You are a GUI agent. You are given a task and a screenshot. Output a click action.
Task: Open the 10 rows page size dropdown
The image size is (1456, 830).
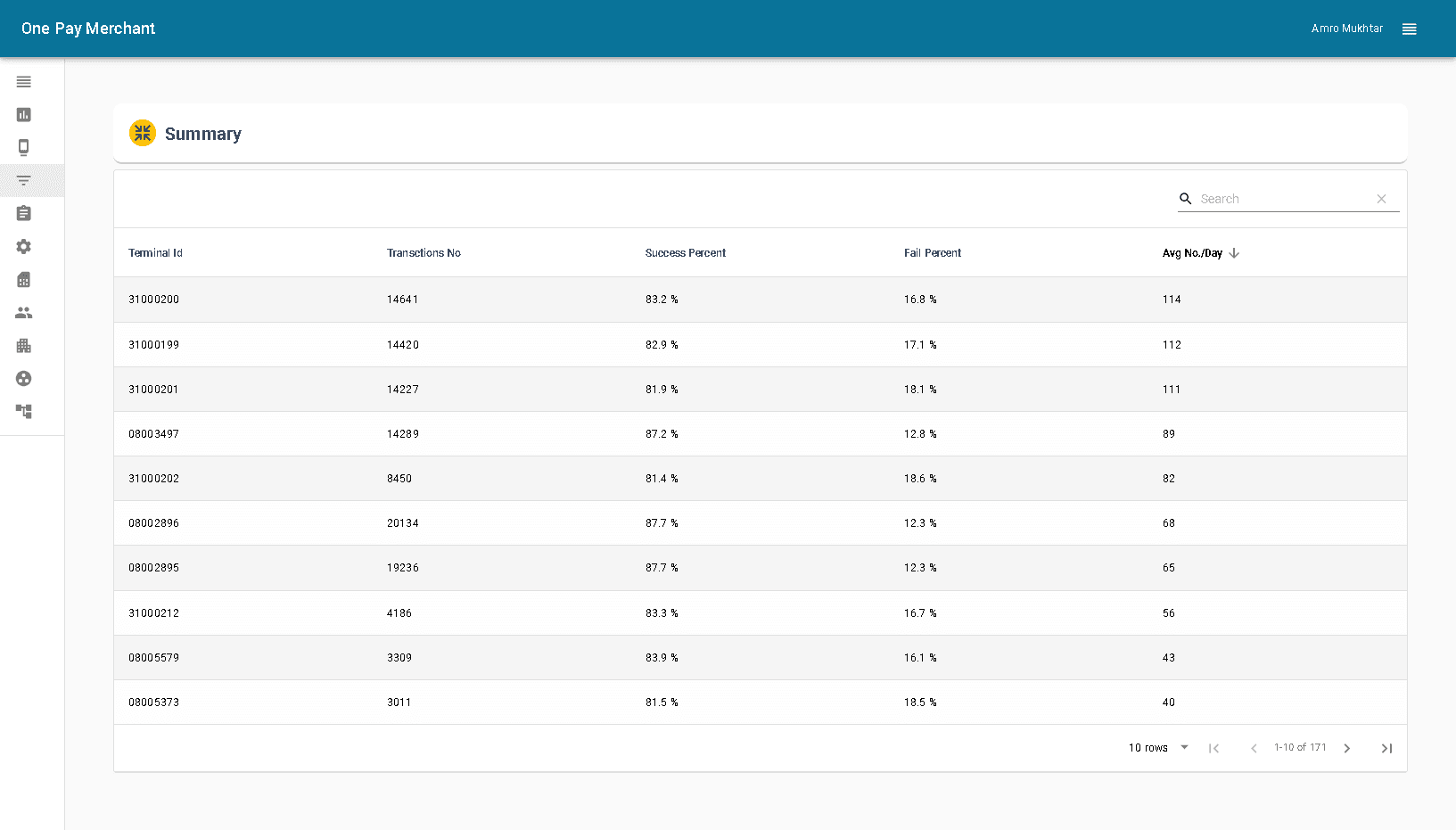(1156, 748)
